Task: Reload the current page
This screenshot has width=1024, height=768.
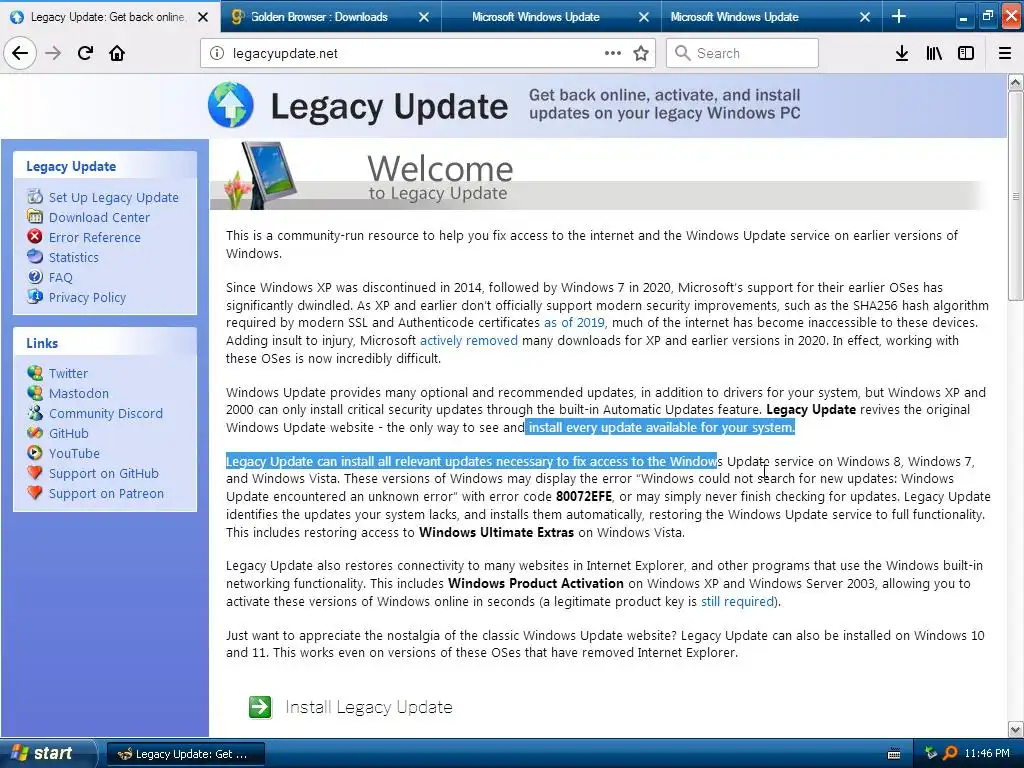Action: pos(85,53)
